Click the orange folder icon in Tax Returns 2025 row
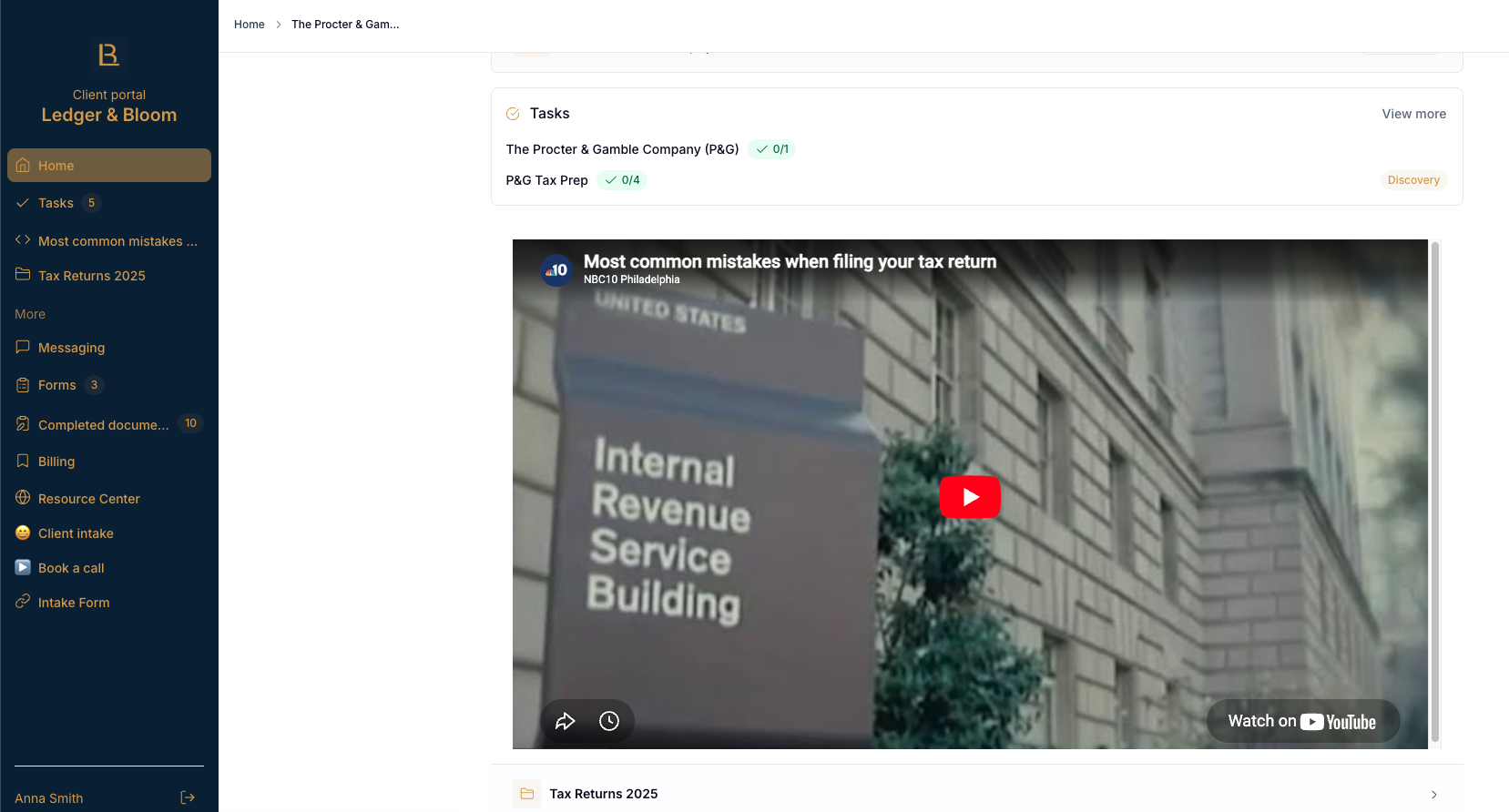 [x=526, y=794]
